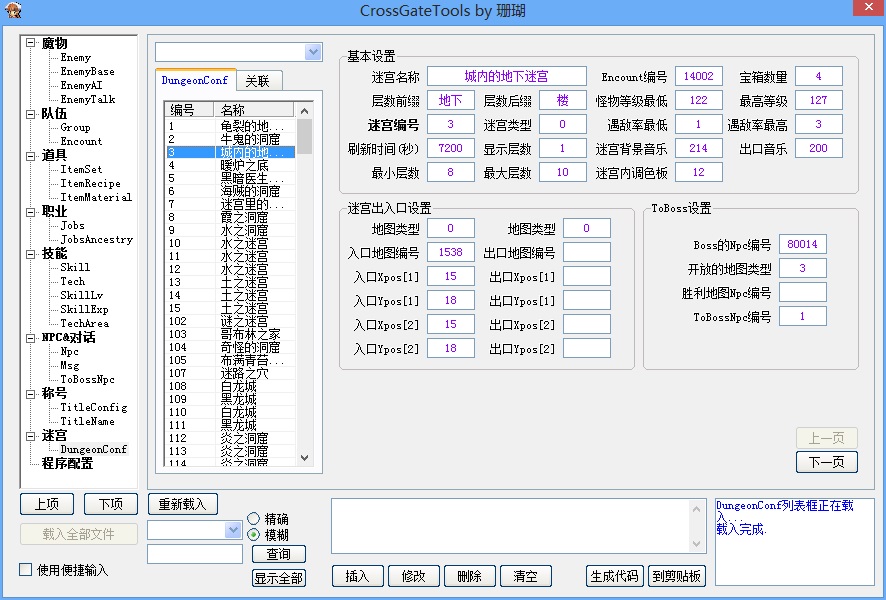Screen dimensions: 886x600
Task: Click the dungeon list scroll-down arrow
Action: pos(305,458)
